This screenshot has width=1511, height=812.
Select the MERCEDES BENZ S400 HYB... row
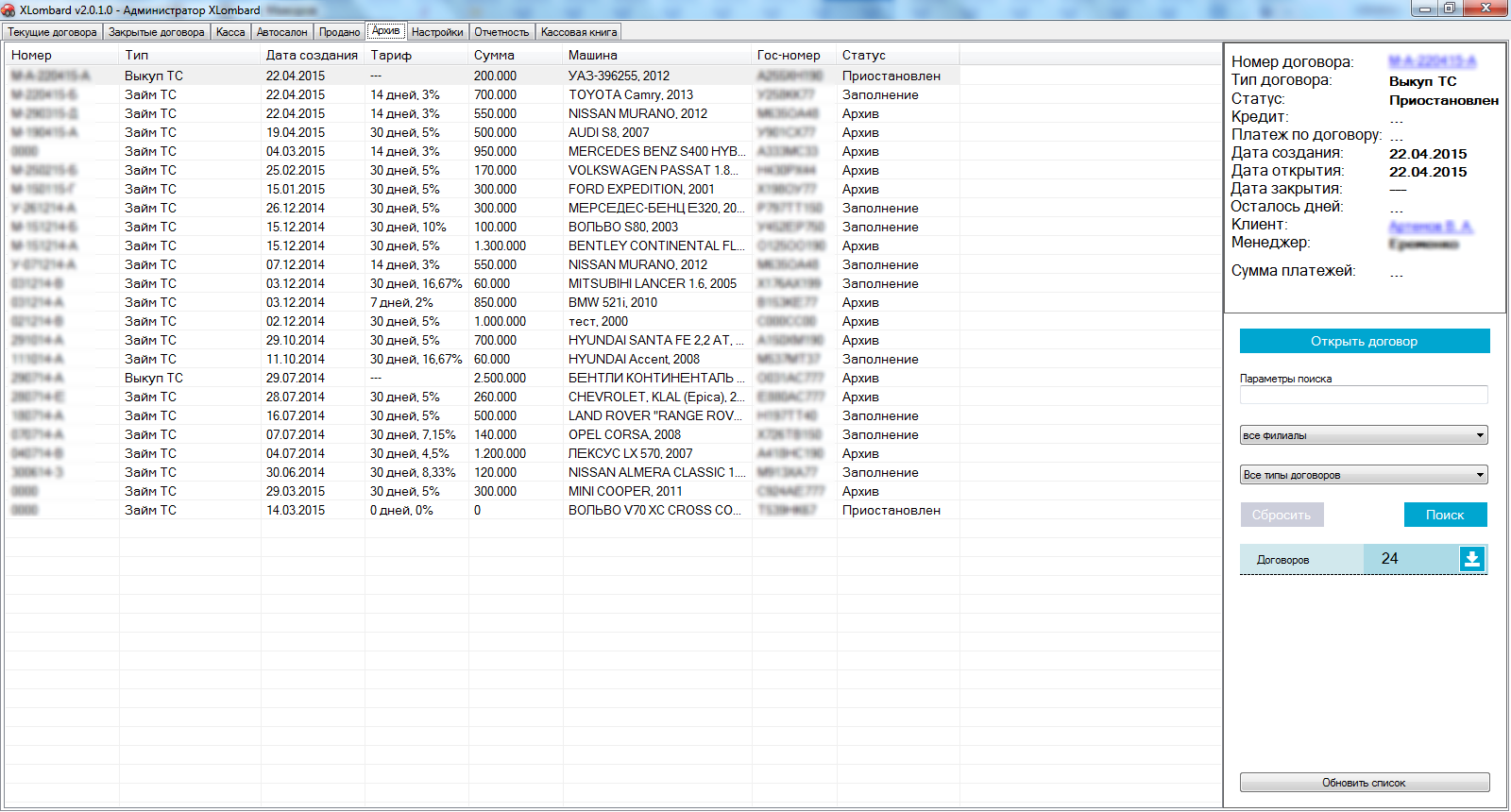(483, 151)
